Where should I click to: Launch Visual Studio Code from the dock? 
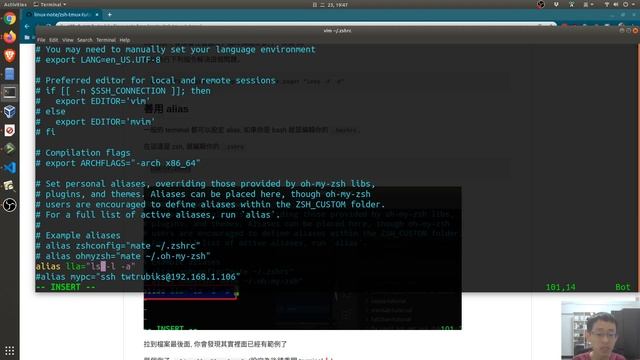point(10,167)
